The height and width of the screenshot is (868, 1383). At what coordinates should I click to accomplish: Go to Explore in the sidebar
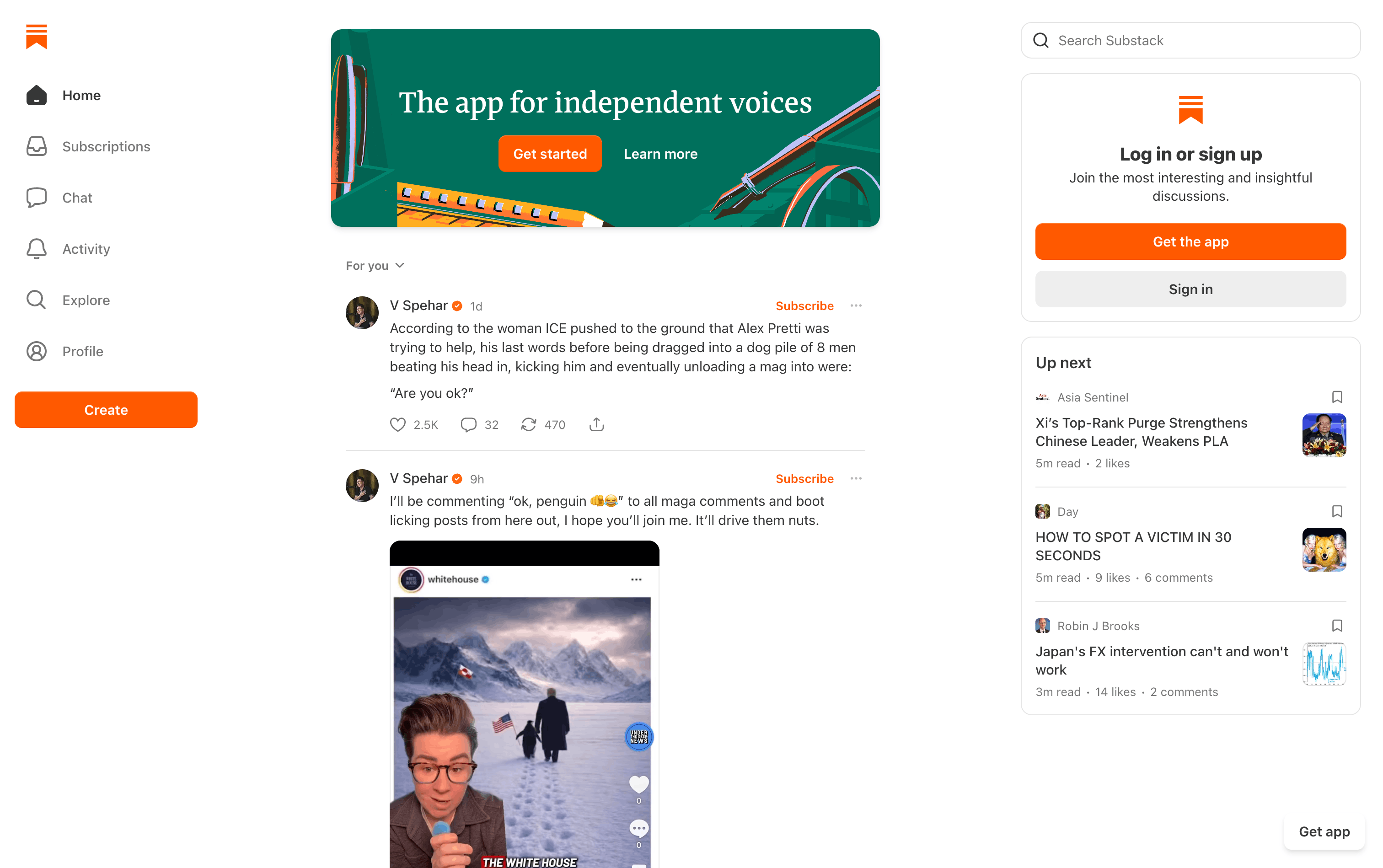[x=86, y=300]
